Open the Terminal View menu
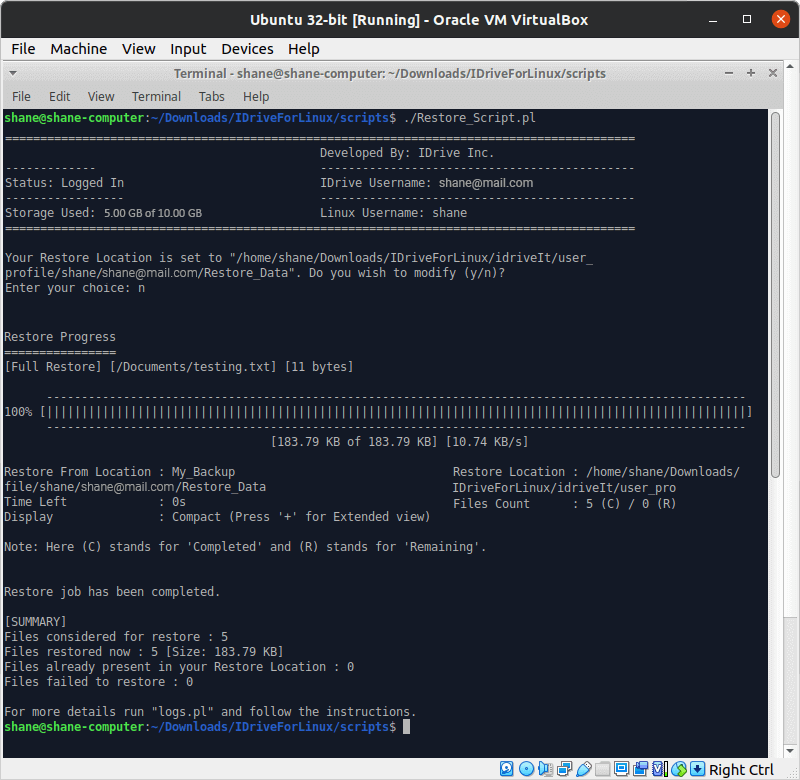800x780 pixels. (101, 96)
